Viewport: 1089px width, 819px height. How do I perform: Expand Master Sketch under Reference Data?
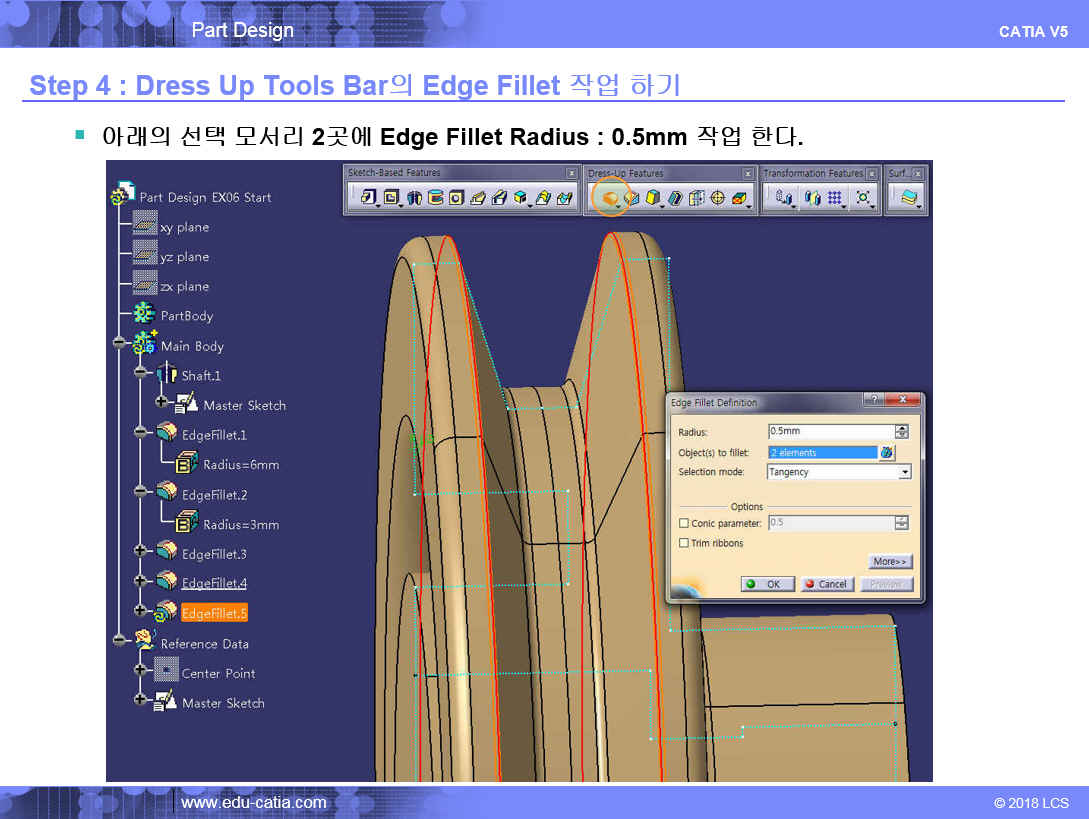point(140,700)
